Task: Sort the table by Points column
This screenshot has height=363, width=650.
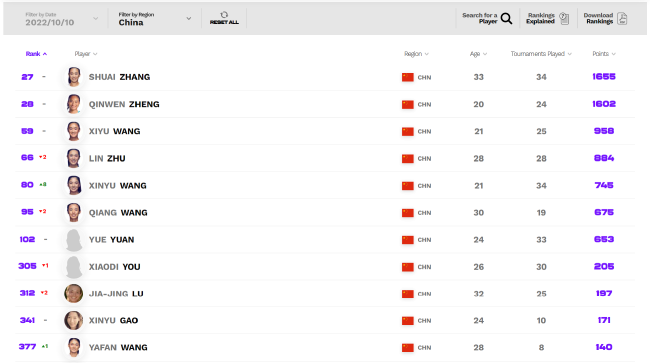Action: click(604, 54)
